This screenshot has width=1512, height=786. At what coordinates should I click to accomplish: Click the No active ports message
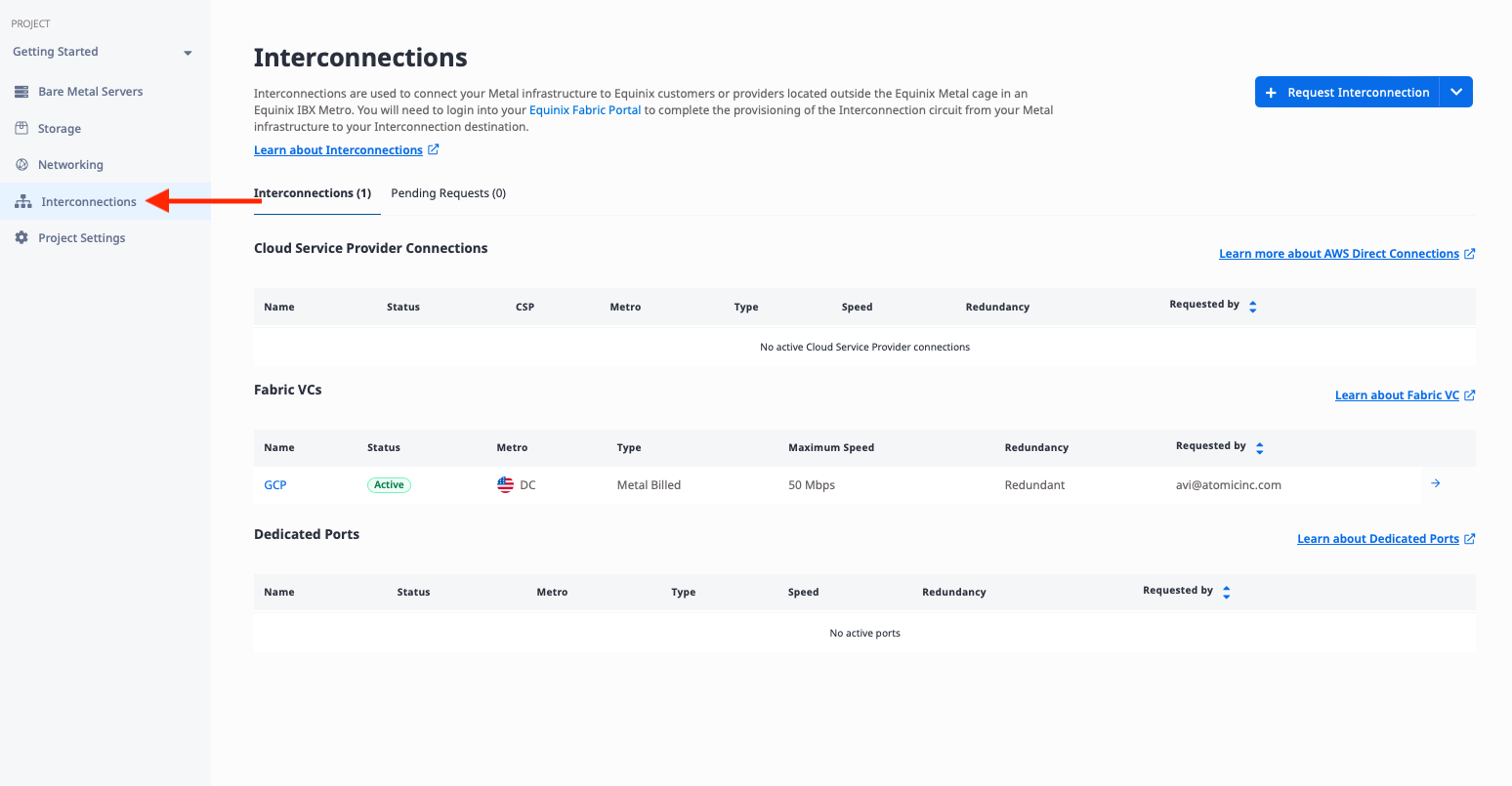coord(865,634)
